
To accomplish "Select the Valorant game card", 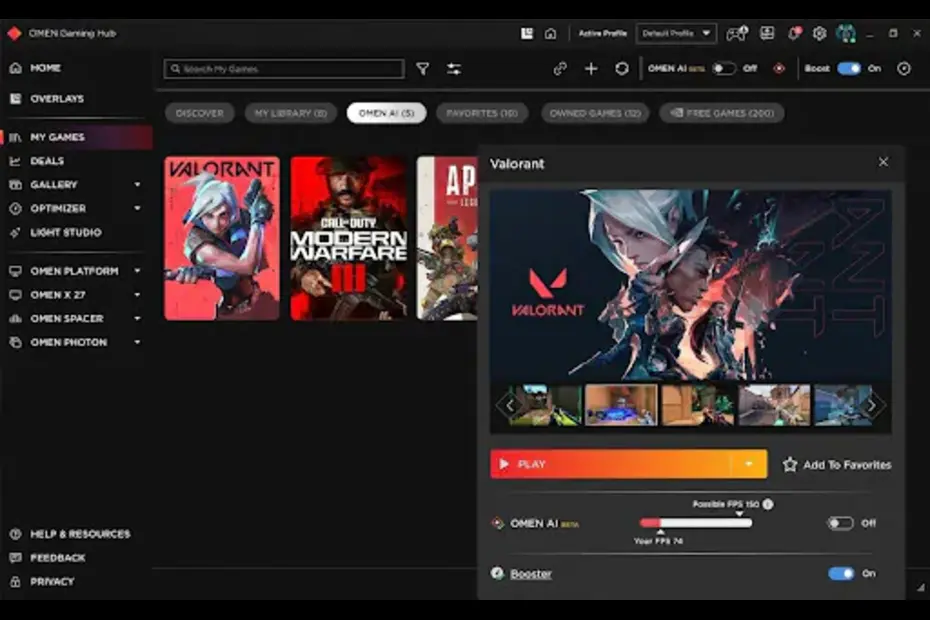I will 222,238.
